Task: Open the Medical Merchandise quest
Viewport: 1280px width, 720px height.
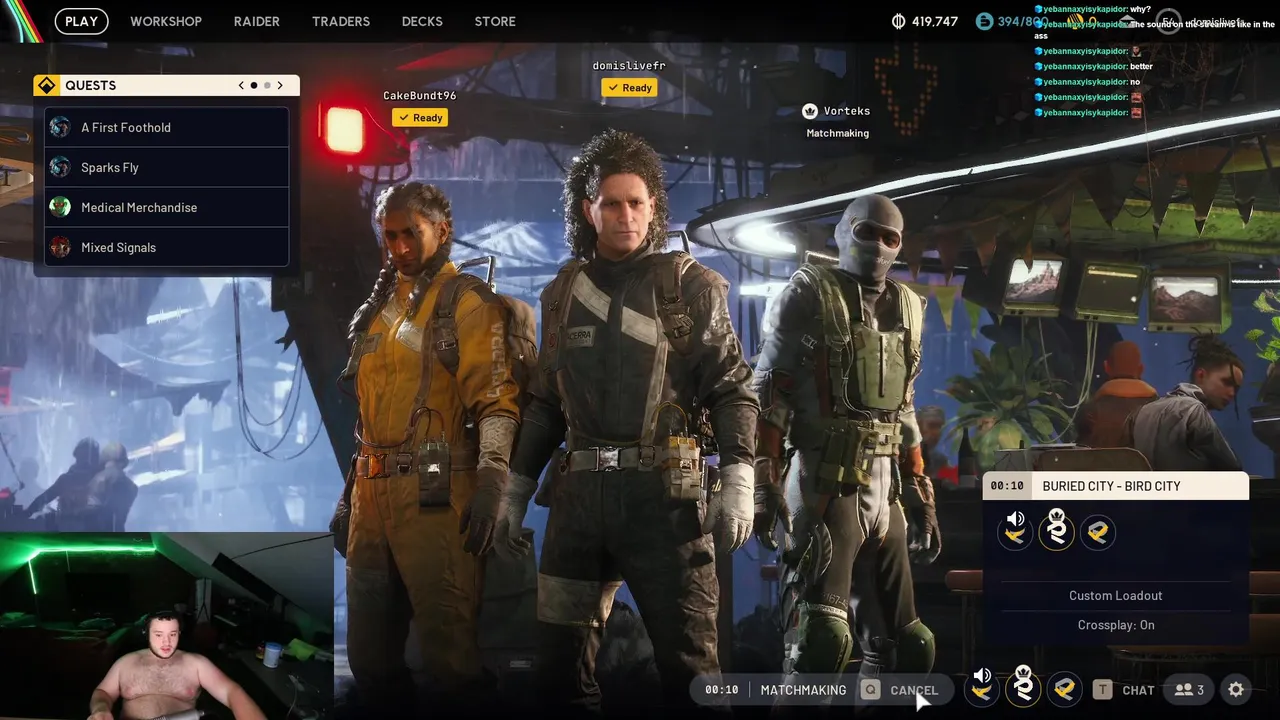Action: (167, 207)
